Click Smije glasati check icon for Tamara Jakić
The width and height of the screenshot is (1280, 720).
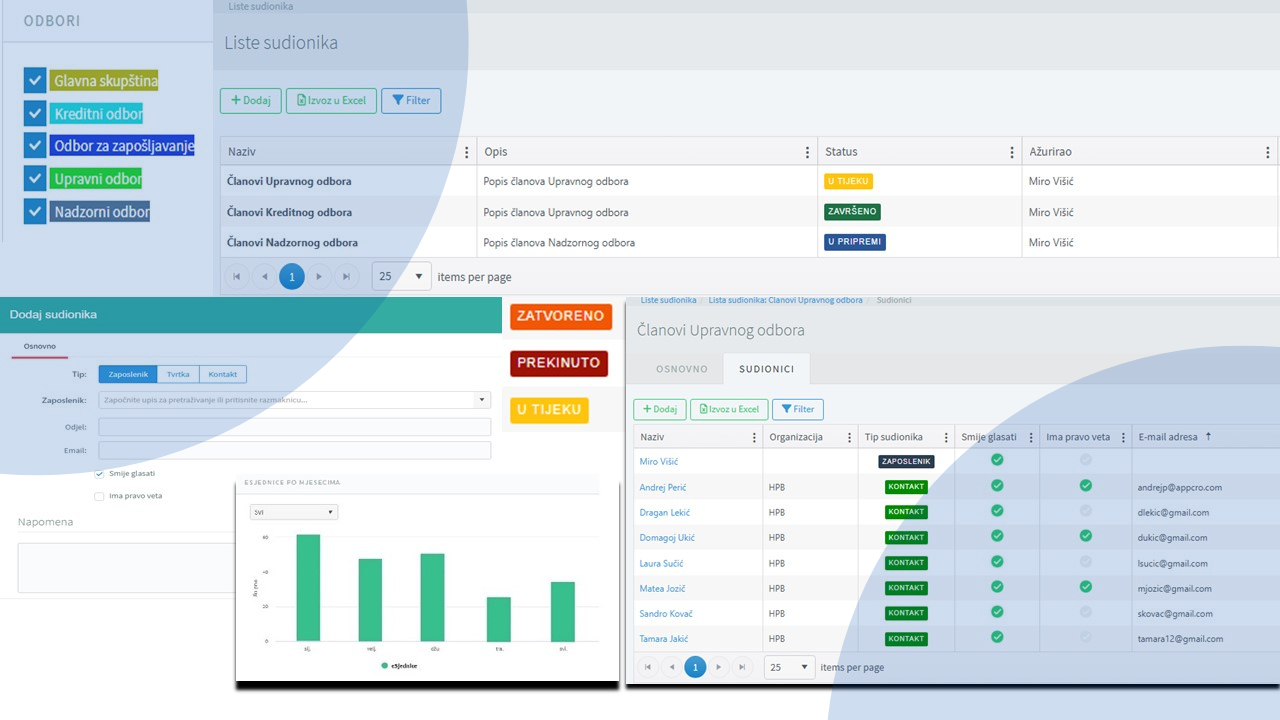(x=997, y=637)
